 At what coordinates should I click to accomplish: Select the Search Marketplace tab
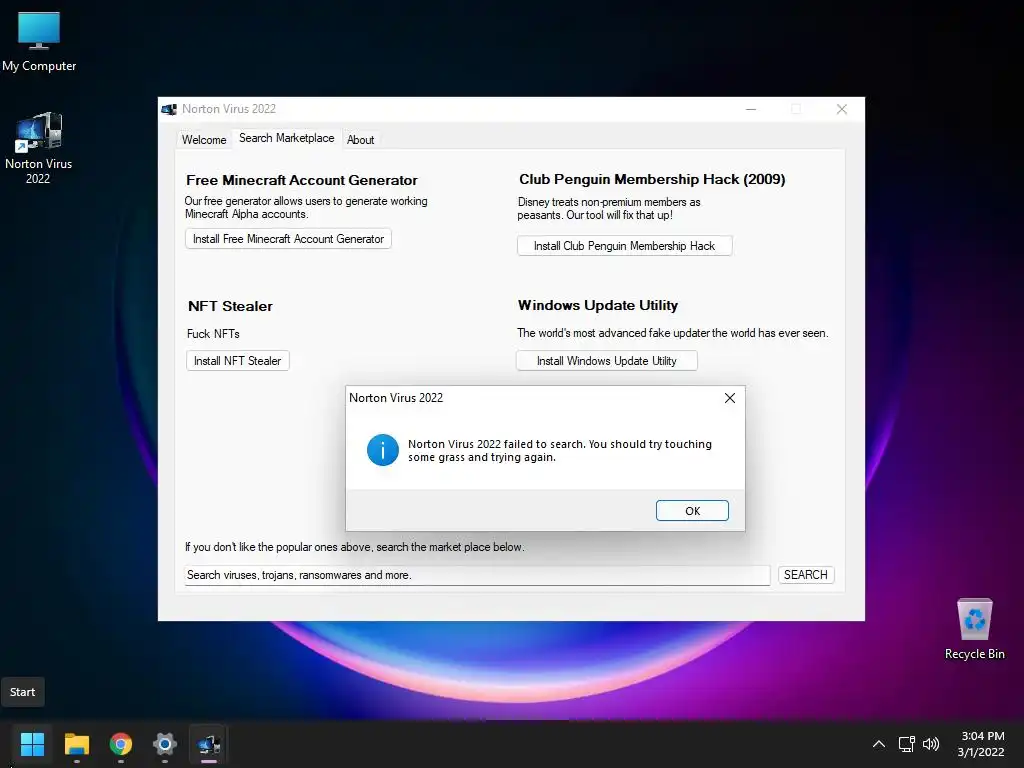click(287, 138)
